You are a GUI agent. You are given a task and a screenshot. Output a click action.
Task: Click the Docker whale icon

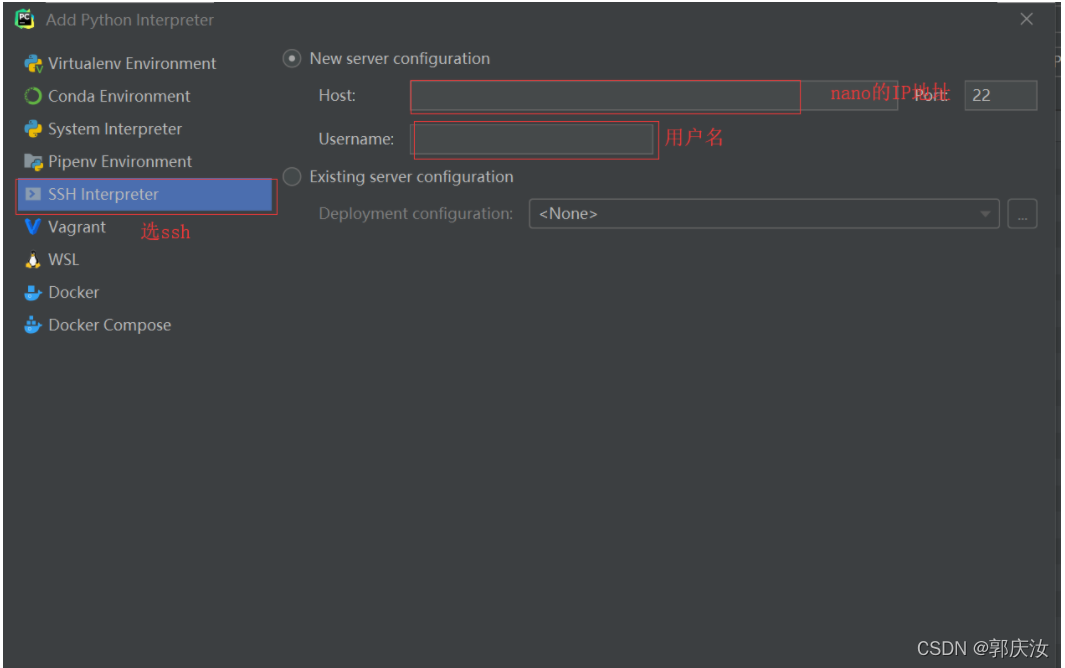pos(33,293)
